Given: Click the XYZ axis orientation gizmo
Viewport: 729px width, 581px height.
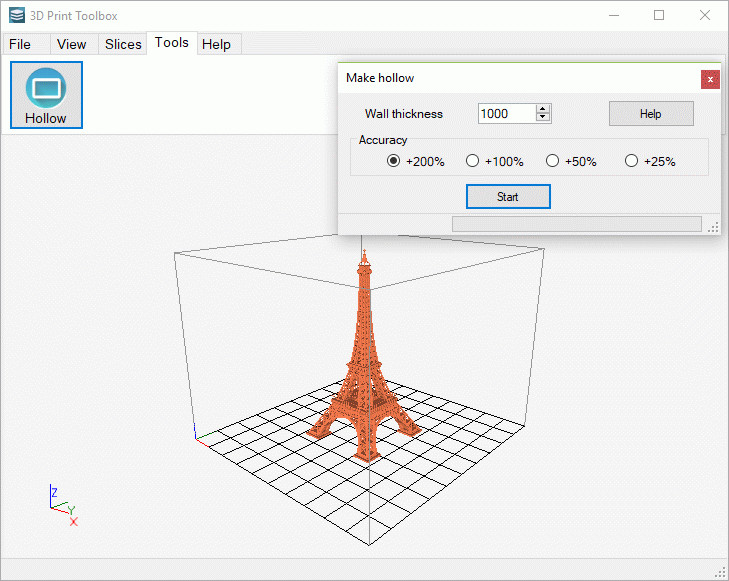Looking at the screenshot, I should click(x=64, y=505).
